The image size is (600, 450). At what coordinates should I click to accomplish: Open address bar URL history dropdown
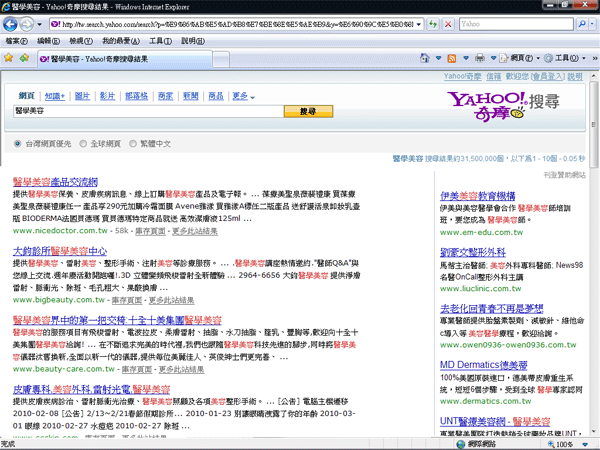(x=419, y=24)
